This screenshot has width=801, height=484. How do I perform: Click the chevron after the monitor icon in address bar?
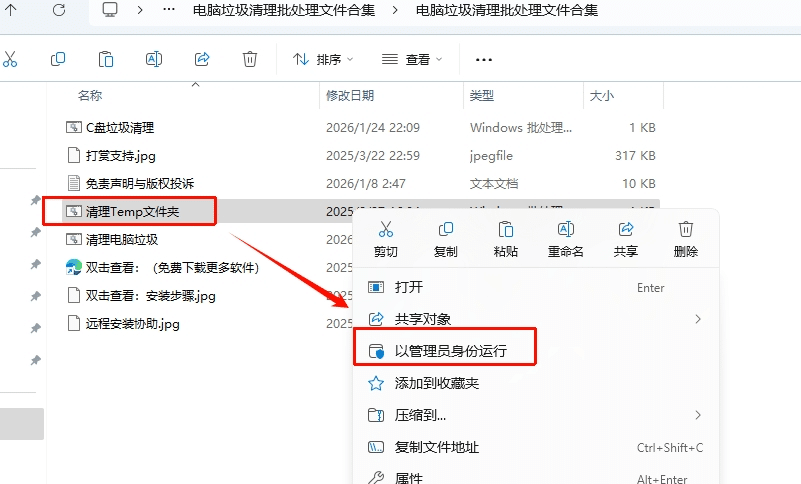coord(140,10)
